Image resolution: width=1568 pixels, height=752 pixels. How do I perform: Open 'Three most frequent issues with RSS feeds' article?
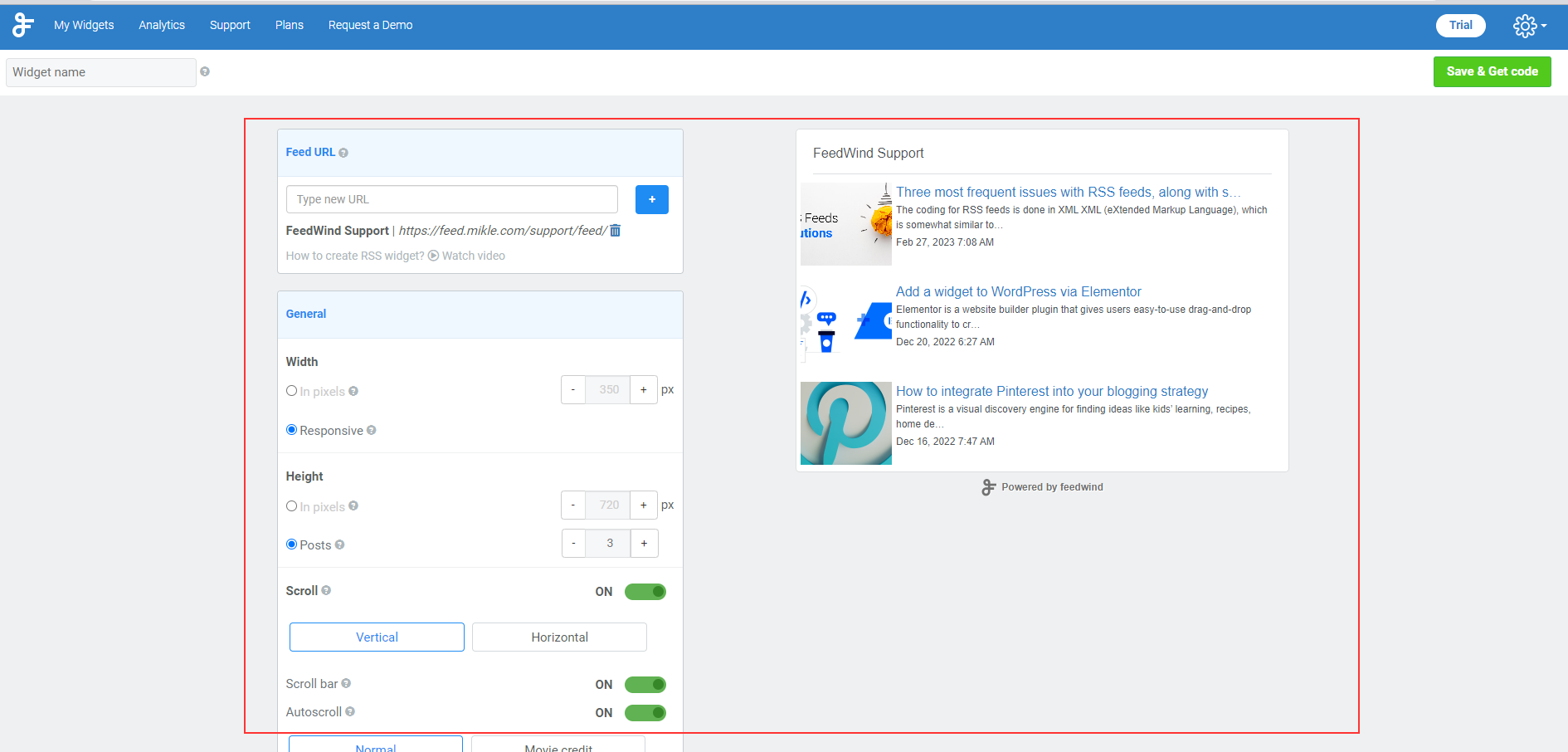(1069, 192)
